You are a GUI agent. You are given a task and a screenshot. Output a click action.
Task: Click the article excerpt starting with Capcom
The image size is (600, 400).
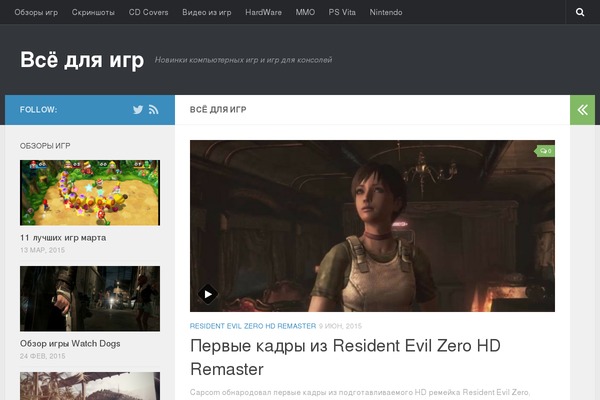coord(360,392)
